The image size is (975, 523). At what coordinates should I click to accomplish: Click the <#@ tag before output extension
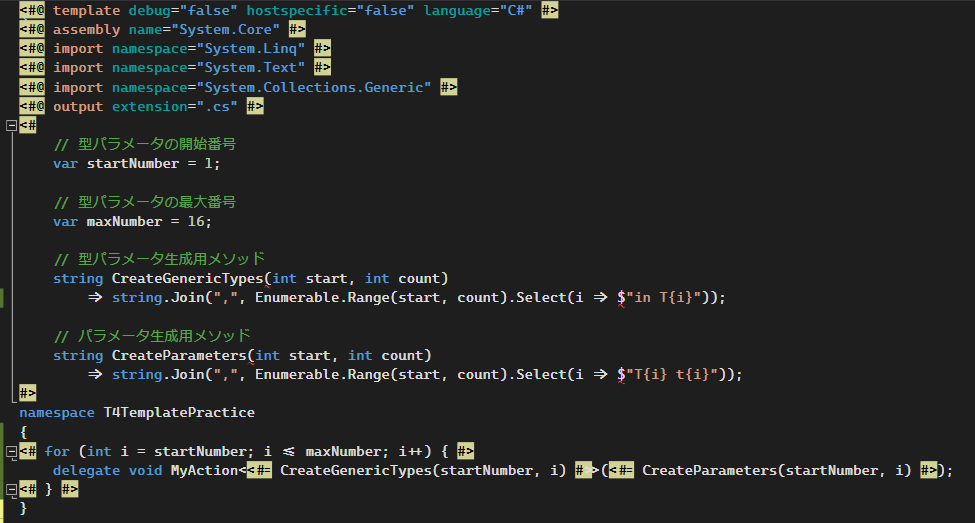click(32, 106)
